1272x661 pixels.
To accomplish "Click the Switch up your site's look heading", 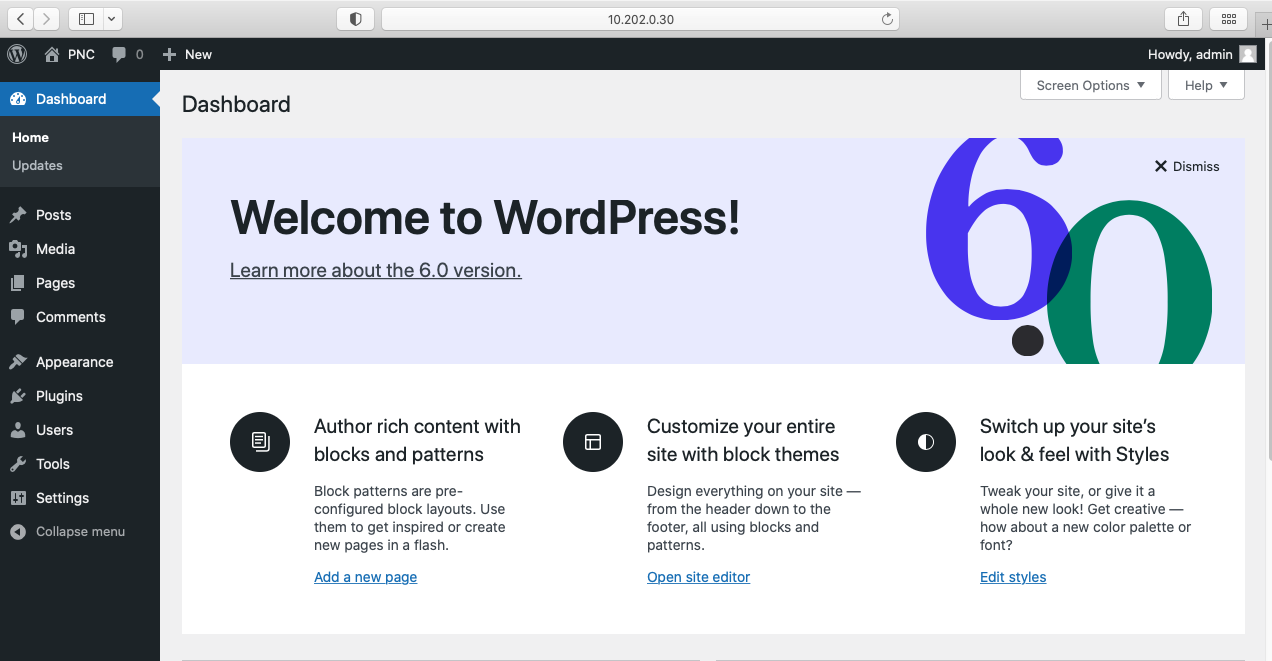I will pyautogui.click(x=1074, y=440).
